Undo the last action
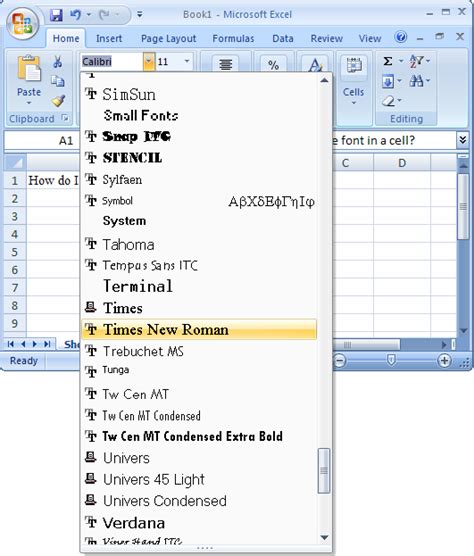Viewport: 474px width, 556px height. click(76, 15)
